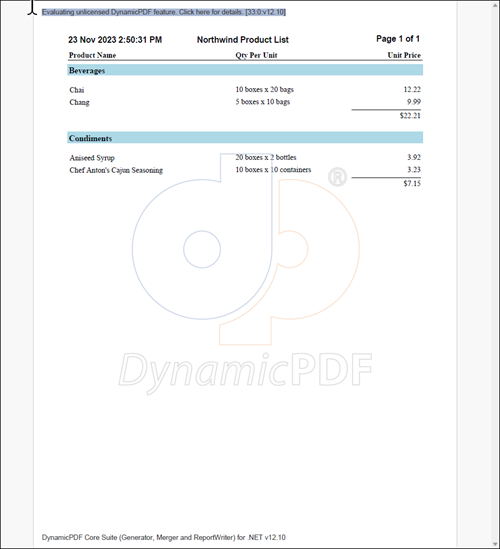Click the 'Product Name' column header

(x=92, y=55)
